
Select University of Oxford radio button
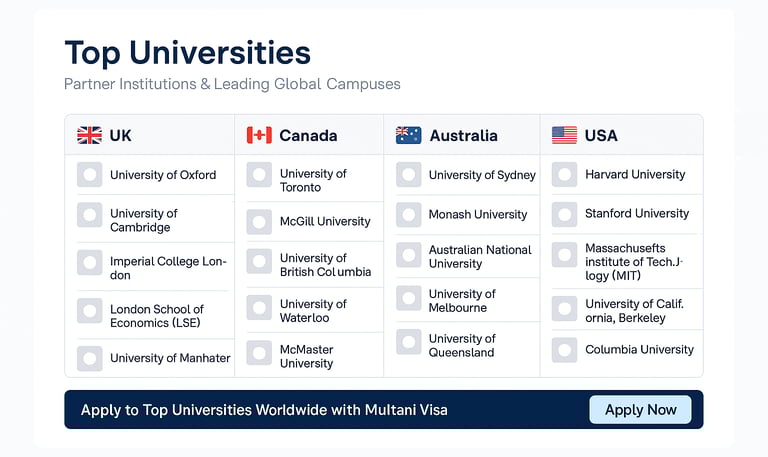coord(90,174)
